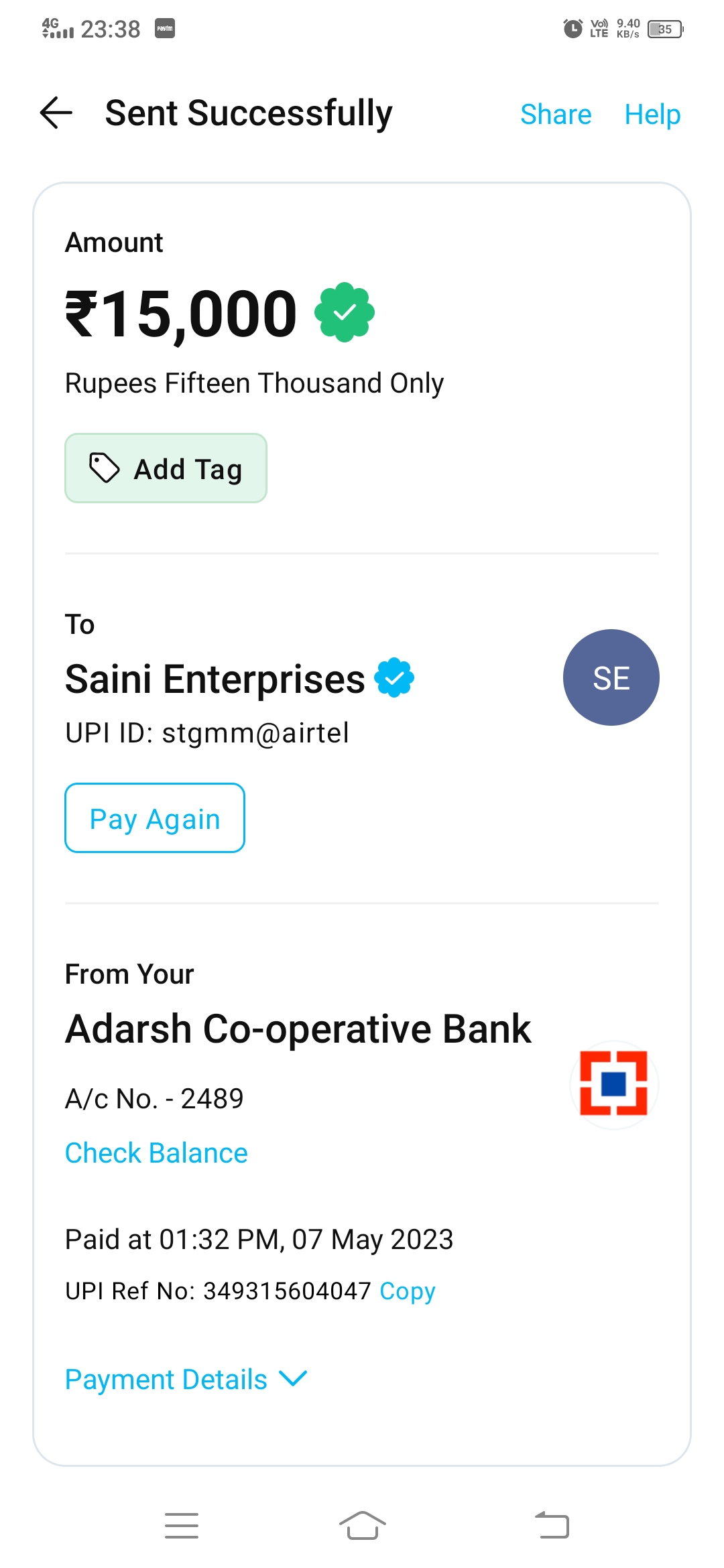Screen dimensions: 724x1568
Task: Share the payment receipt
Action: pyautogui.click(x=556, y=115)
